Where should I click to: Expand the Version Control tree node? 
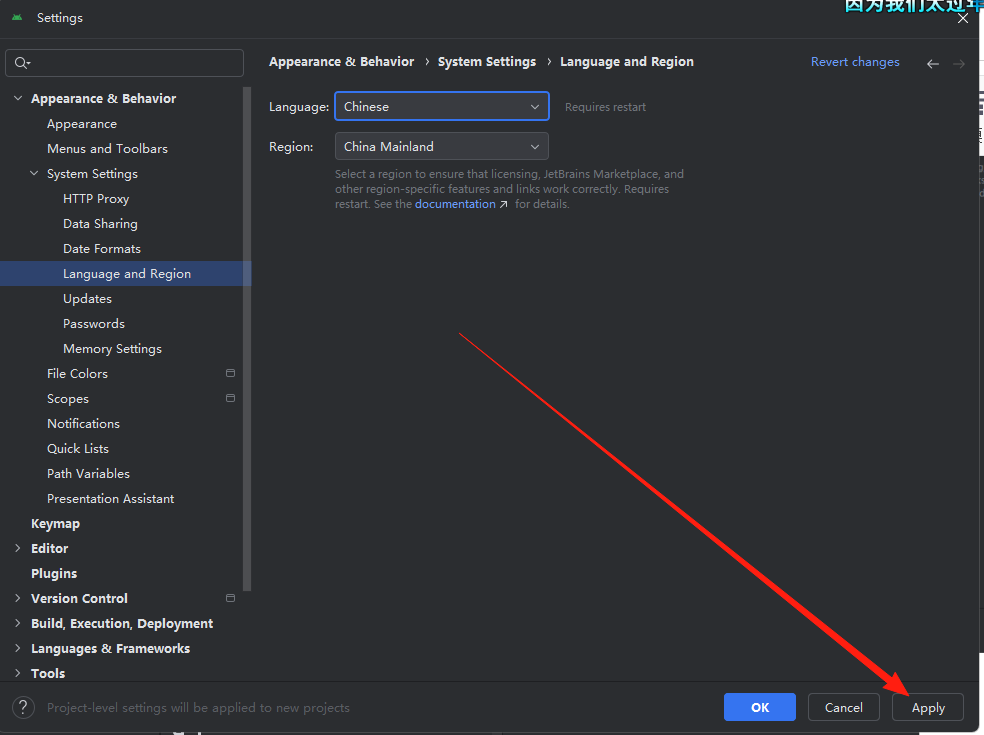[18, 598]
